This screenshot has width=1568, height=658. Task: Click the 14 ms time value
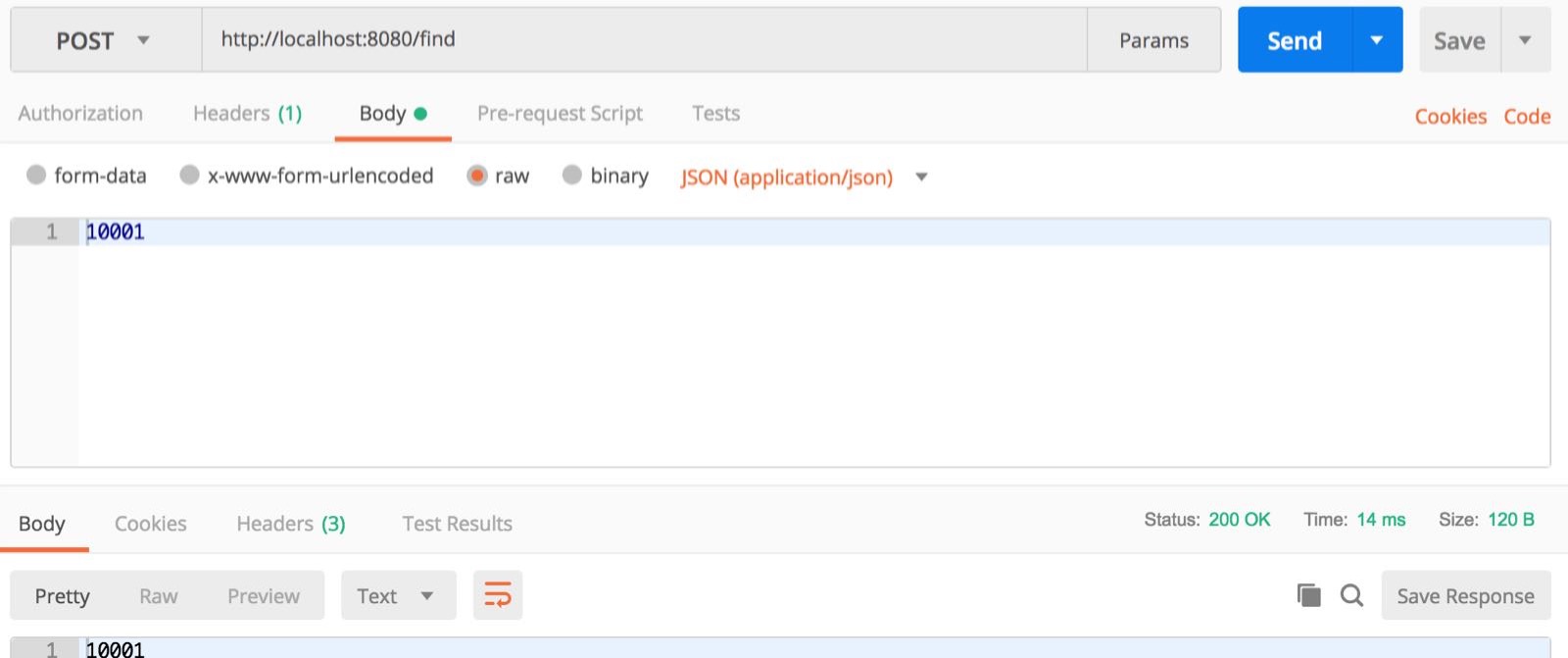(x=1381, y=520)
